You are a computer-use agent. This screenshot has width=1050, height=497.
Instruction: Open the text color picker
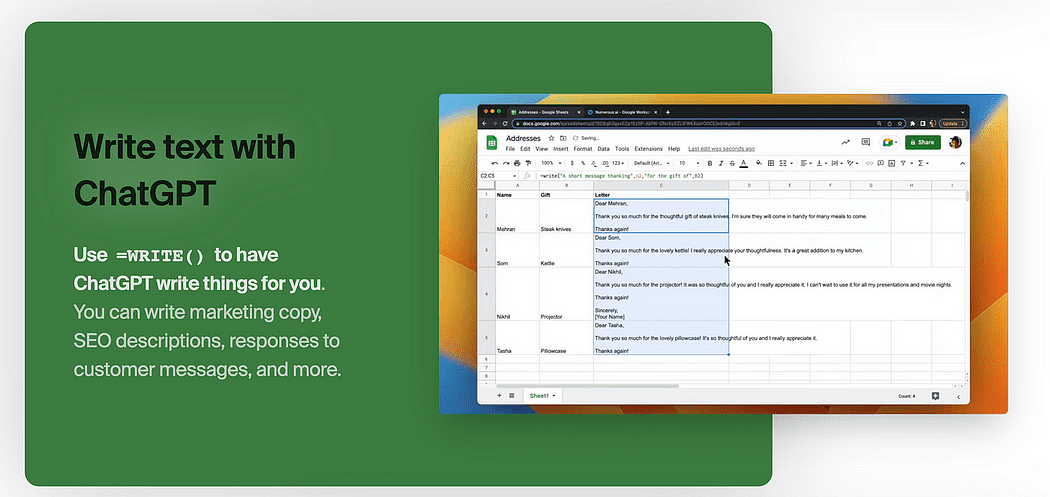pos(743,163)
